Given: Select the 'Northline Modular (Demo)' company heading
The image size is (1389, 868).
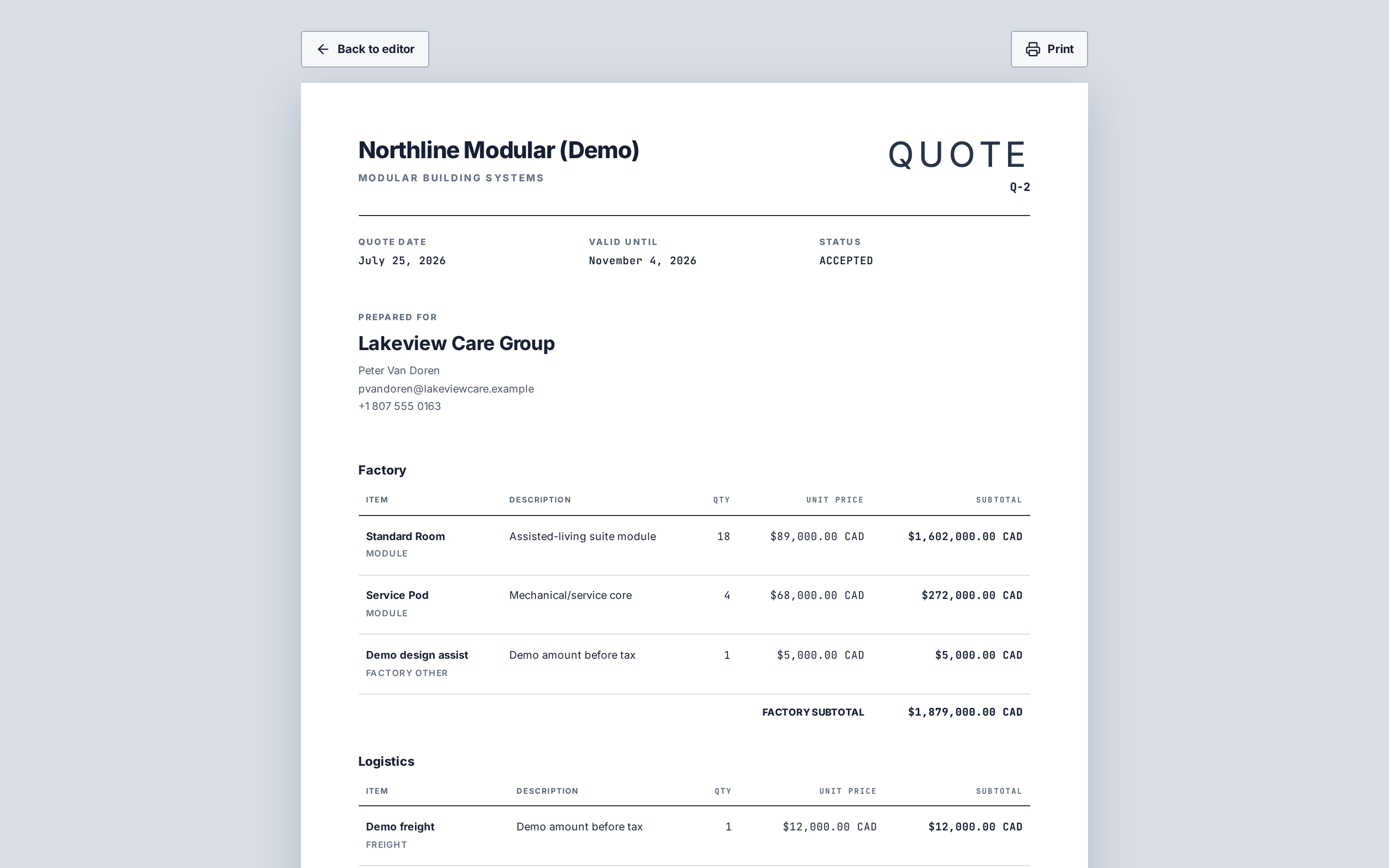Looking at the screenshot, I should click(x=498, y=150).
